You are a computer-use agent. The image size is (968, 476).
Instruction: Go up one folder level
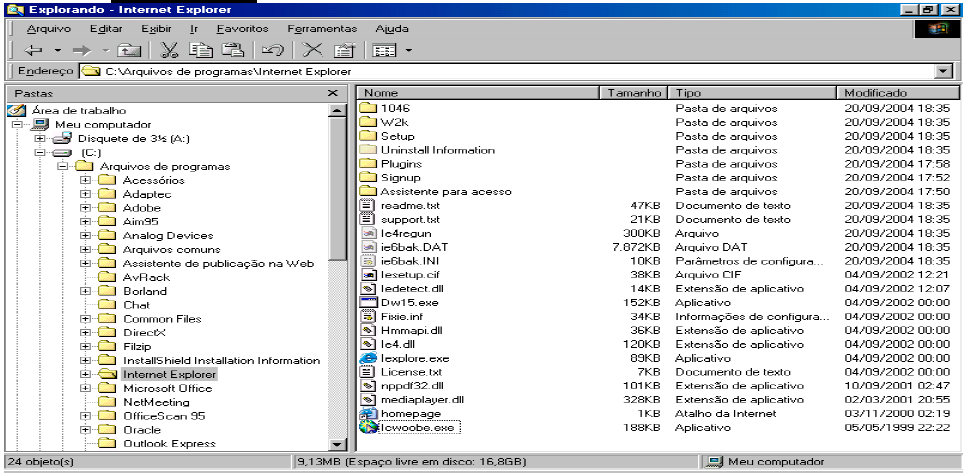tap(130, 51)
